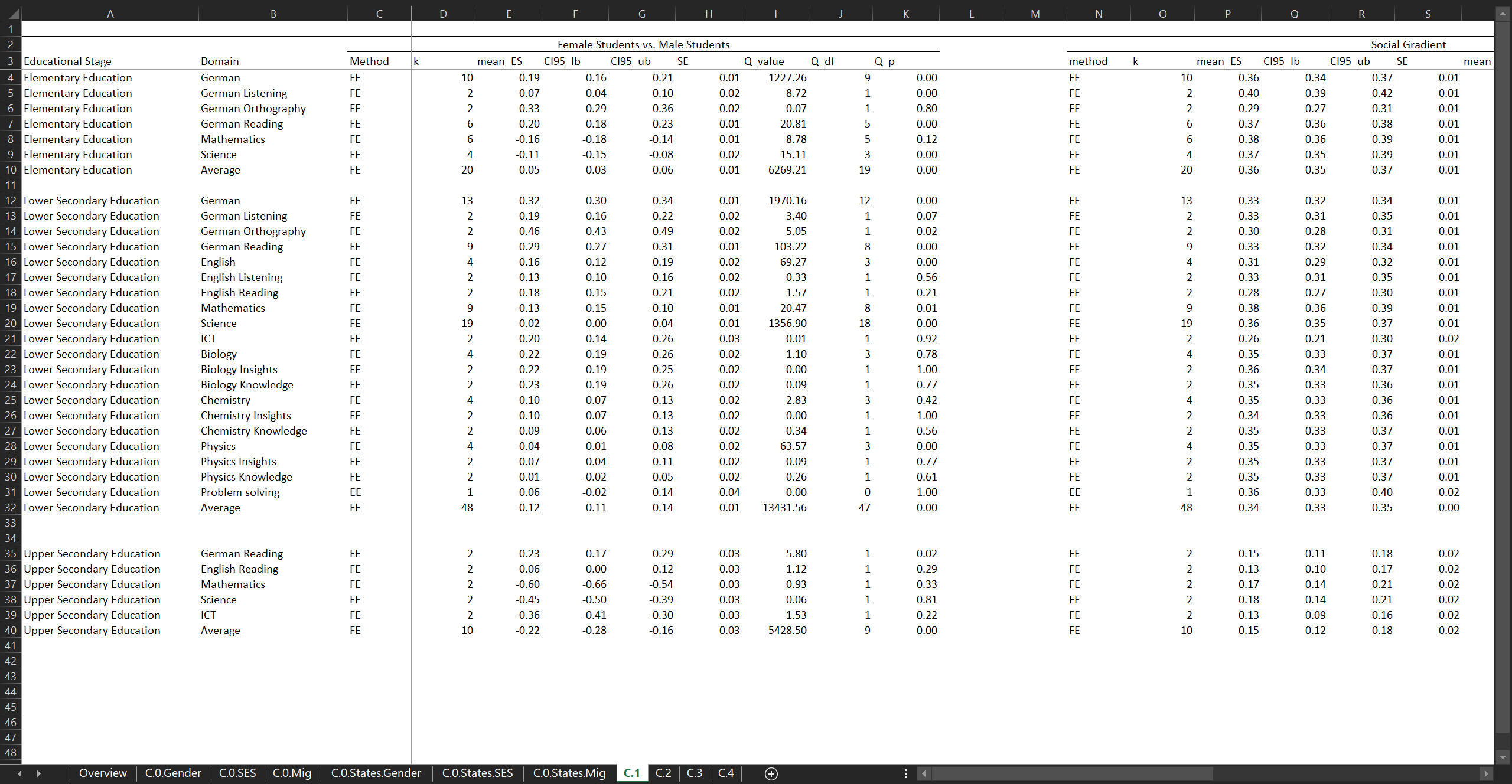Click previous sheet navigation arrow
This screenshot has height=784, width=1512.
[19, 773]
